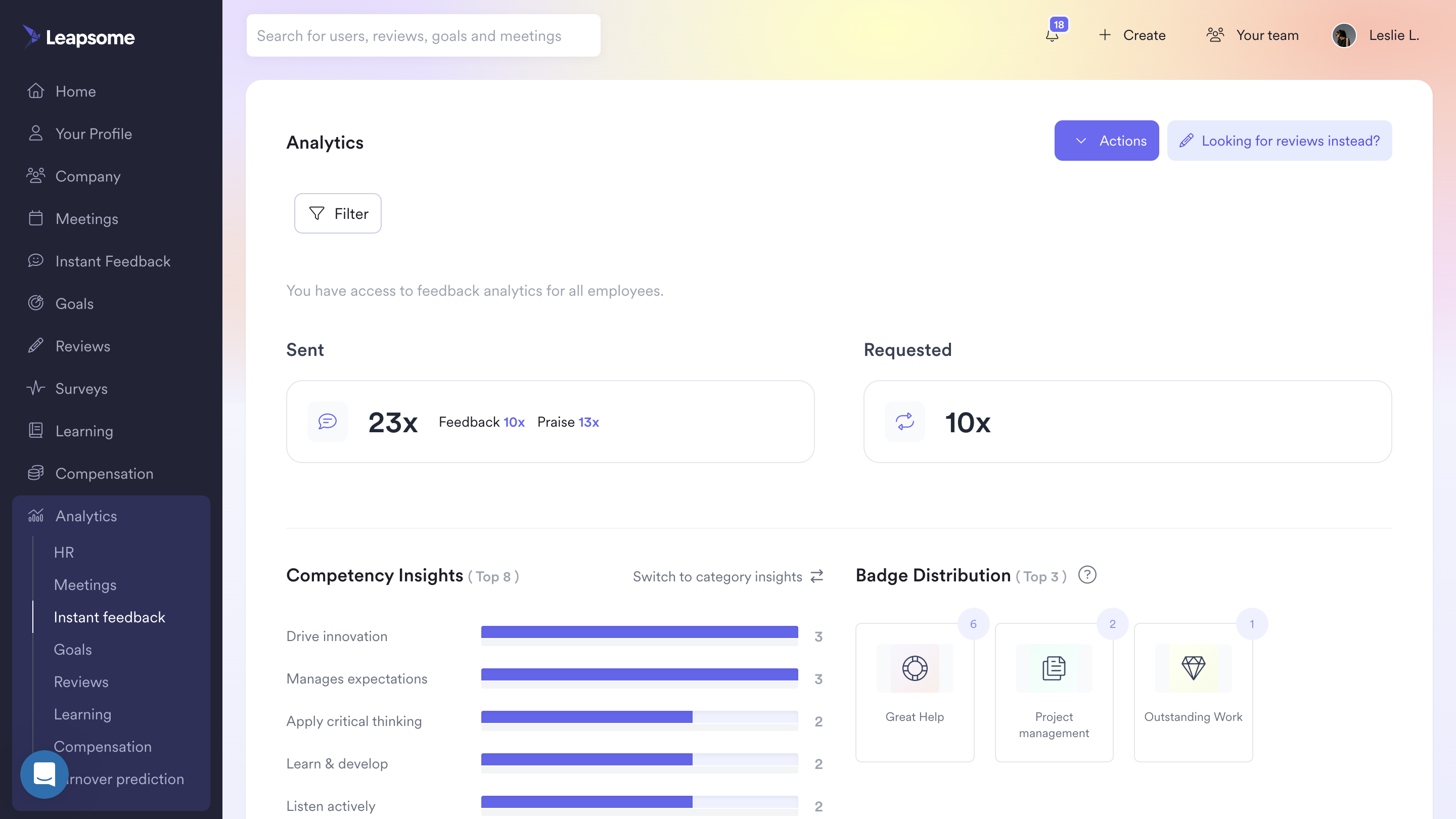The height and width of the screenshot is (819, 1456).
Task: Open the Filter options
Action: tap(338, 214)
